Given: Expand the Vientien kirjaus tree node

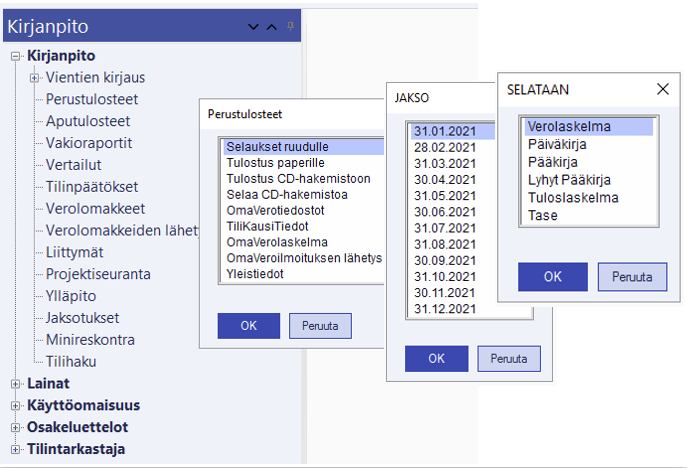Looking at the screenshot, I should click(x=34, y=77).
